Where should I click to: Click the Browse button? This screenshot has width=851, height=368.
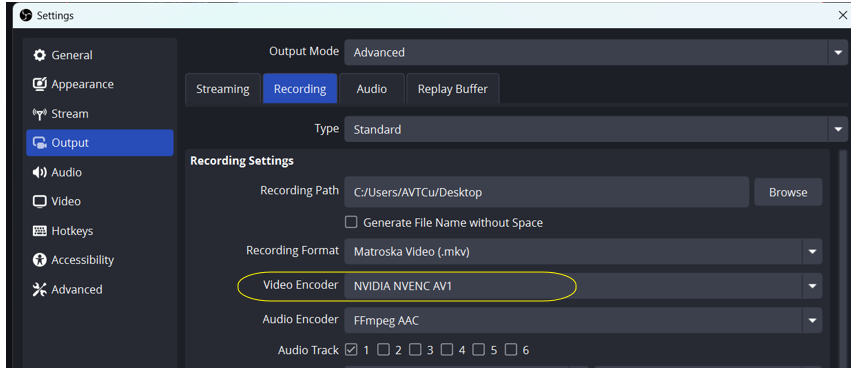788,192
